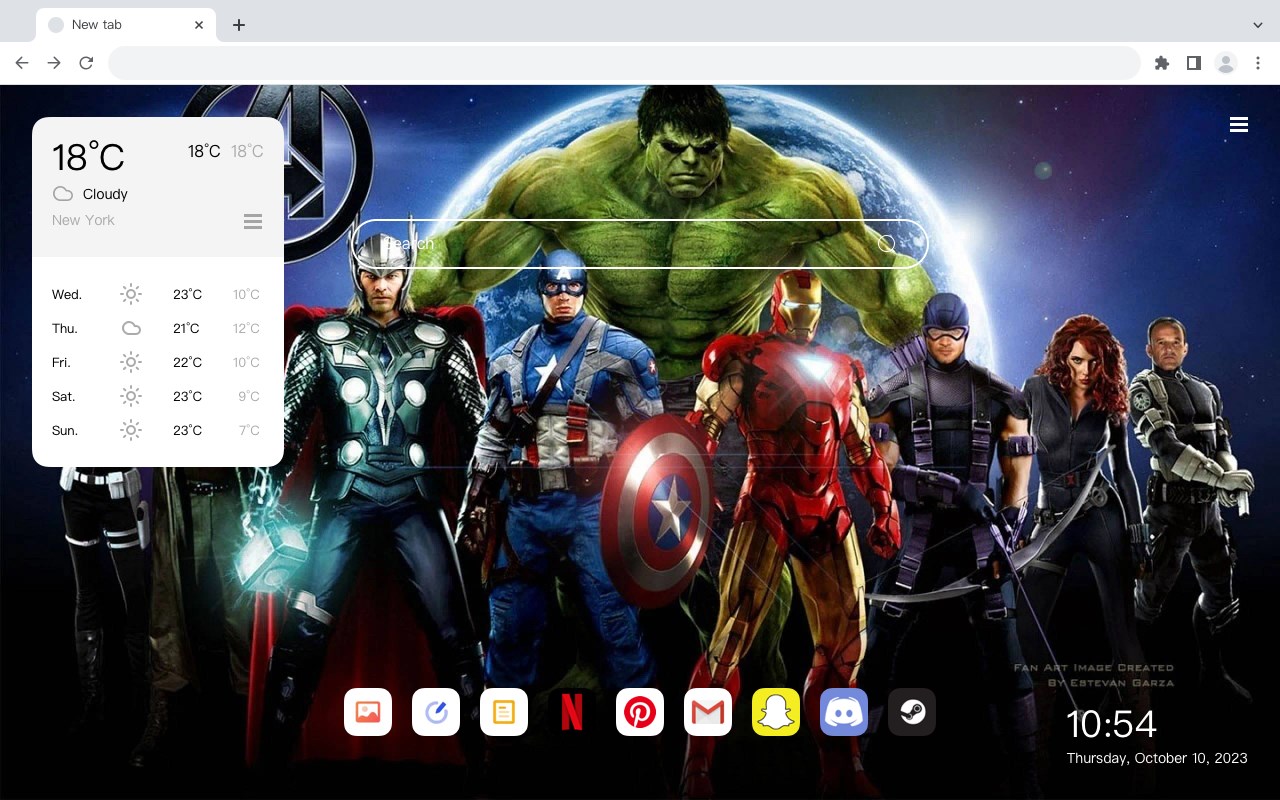This screenshot has width=1280, height=800.
Task: Open the Snapchat shortcut icon
Action: 776,712
